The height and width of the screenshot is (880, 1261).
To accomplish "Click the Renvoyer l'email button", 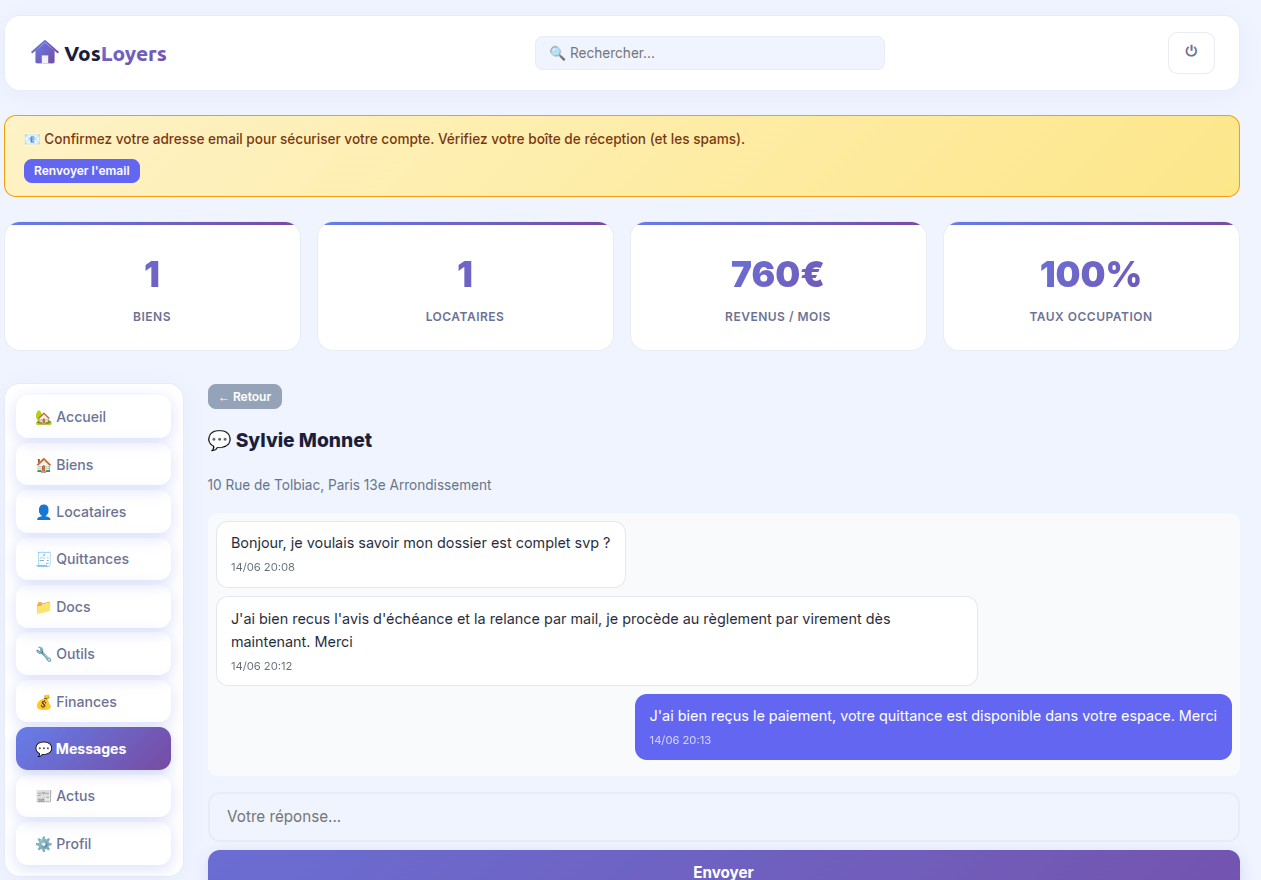I will coord(82,171).
